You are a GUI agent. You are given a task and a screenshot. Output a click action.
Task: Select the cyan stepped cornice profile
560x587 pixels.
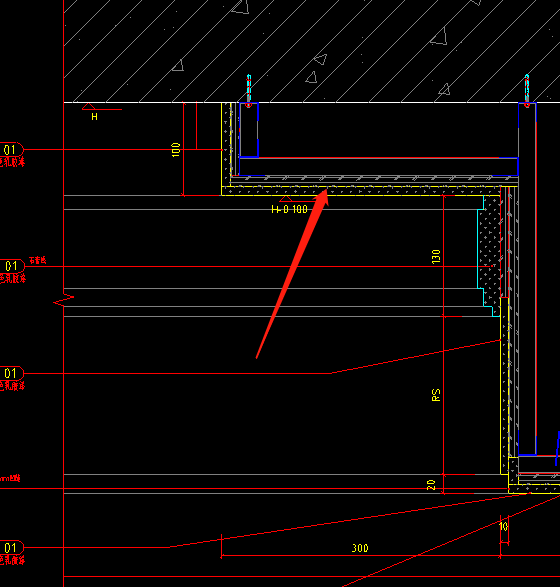pyautogui.click(x=489, y=256)
